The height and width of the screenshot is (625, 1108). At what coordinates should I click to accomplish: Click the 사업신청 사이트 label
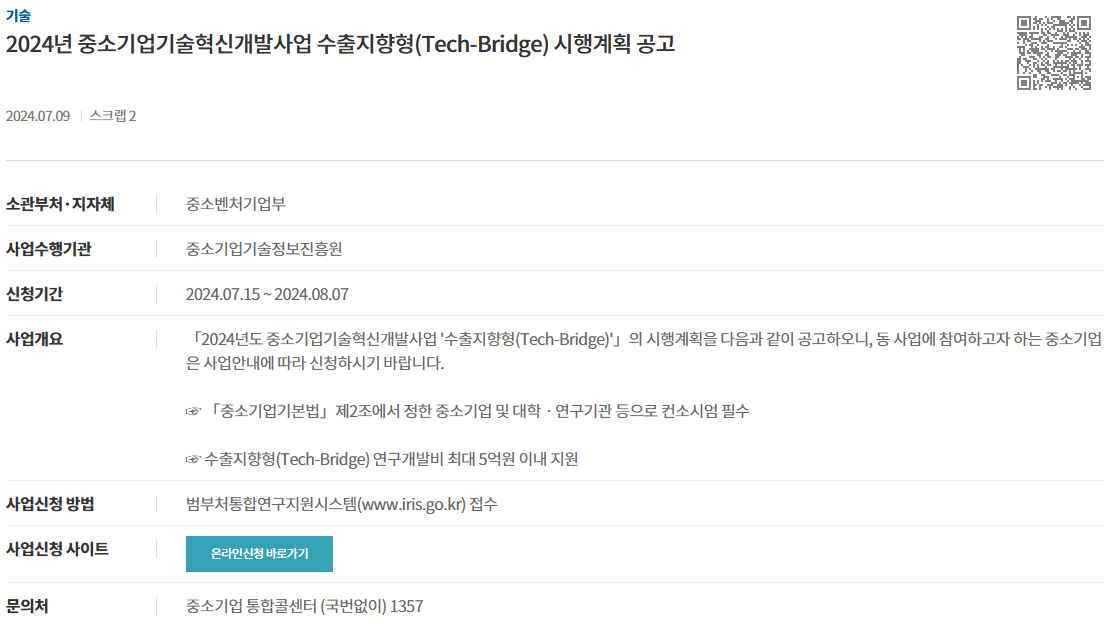pos(57,549)
